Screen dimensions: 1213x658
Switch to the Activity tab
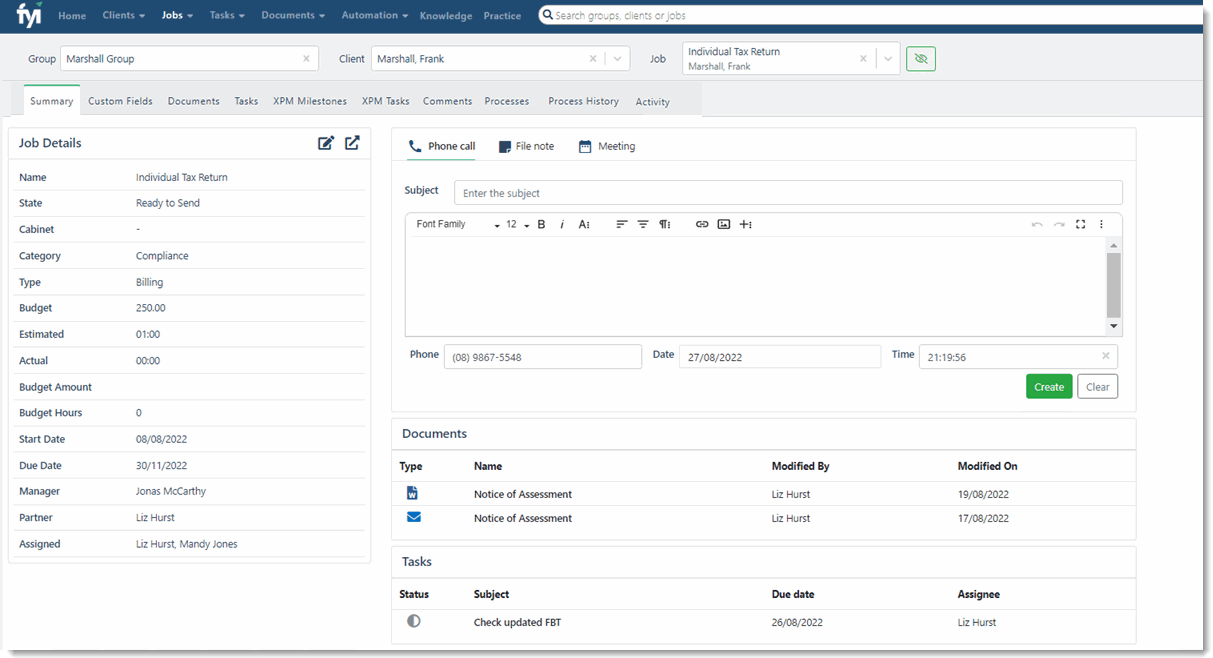click(653, 102)
